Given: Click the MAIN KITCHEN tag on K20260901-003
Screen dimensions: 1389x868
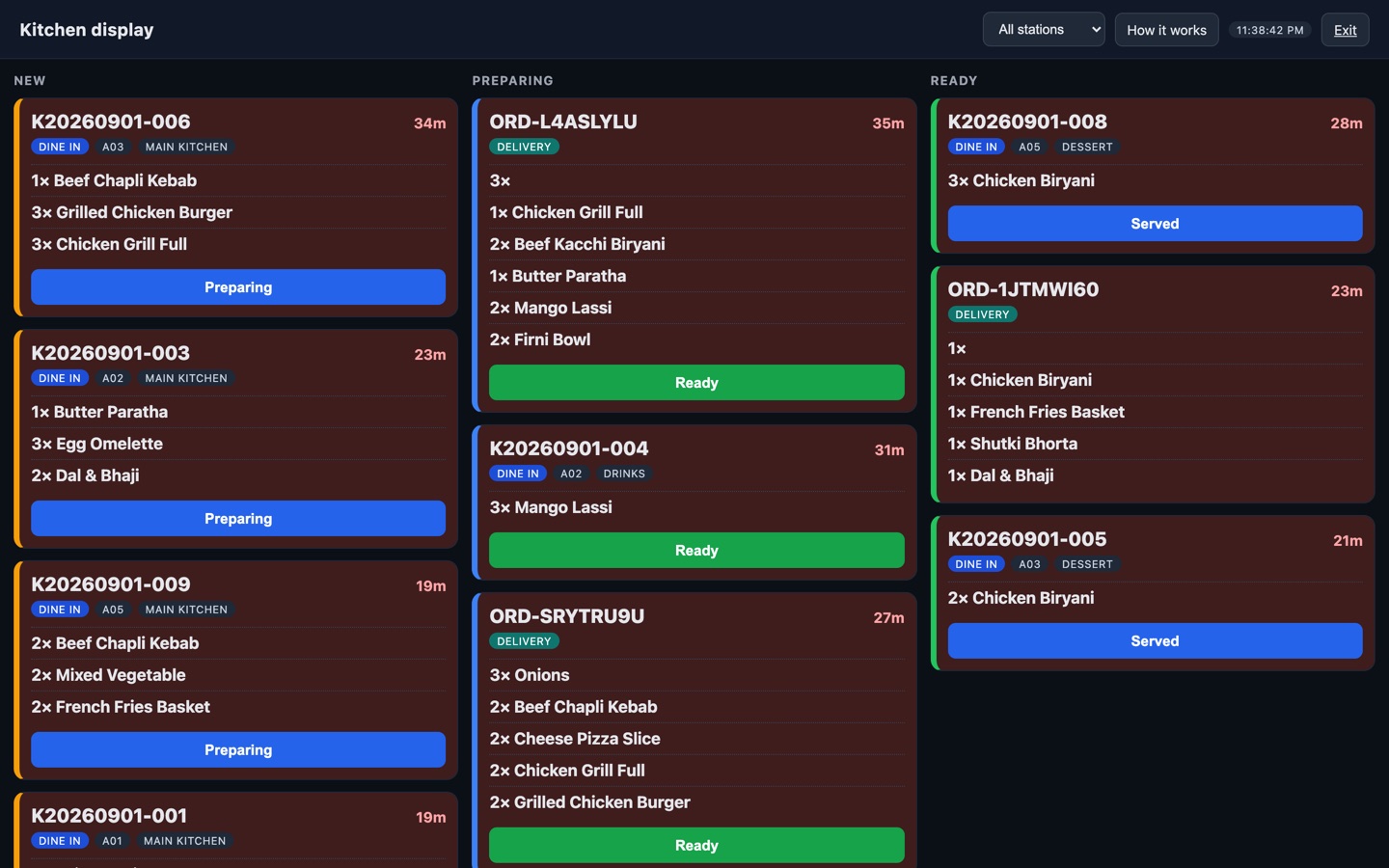Looking at the screenshot, I should click(186, 378).
